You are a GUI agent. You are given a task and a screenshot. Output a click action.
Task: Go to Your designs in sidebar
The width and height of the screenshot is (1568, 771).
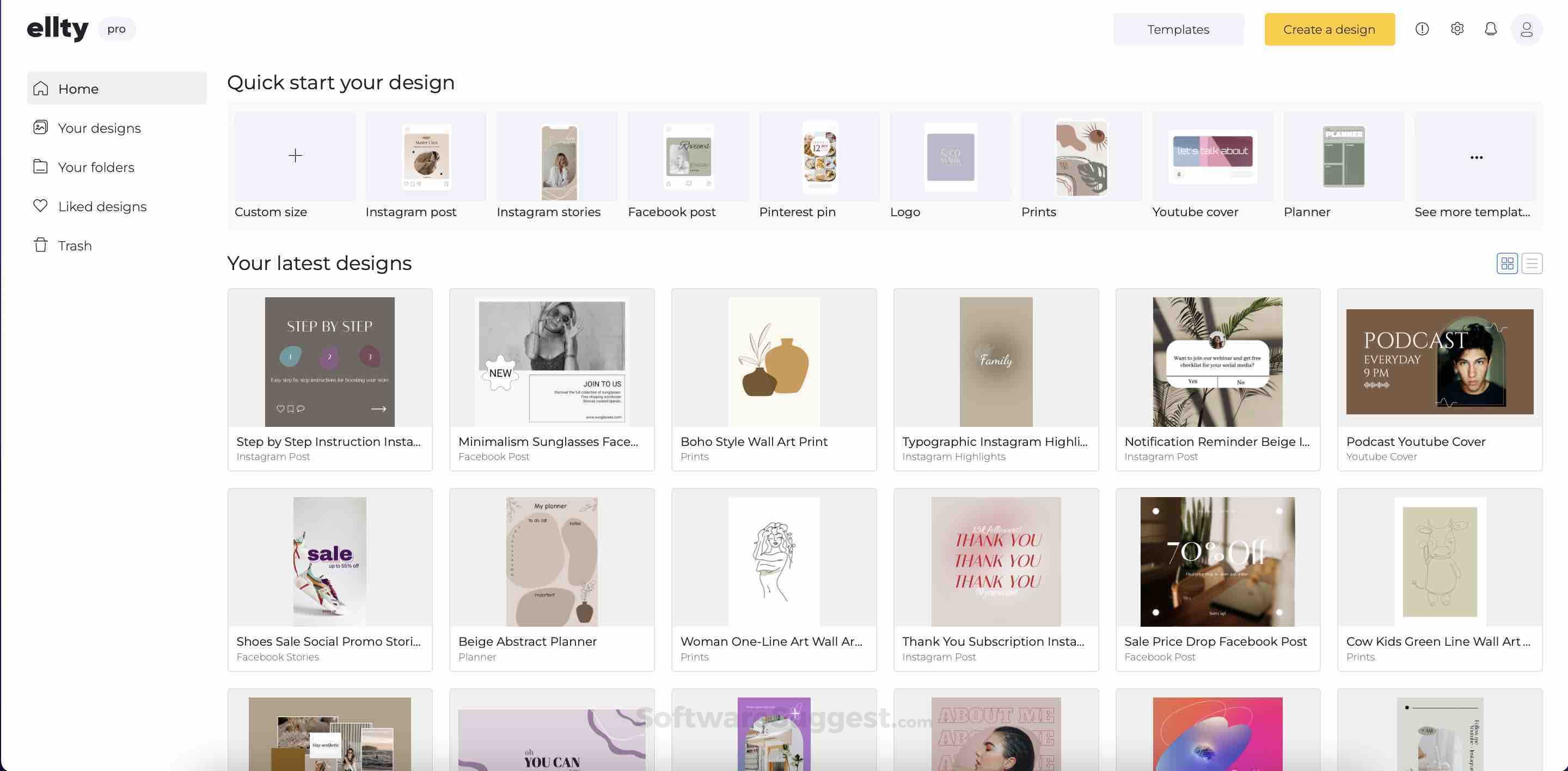(99, 128)
